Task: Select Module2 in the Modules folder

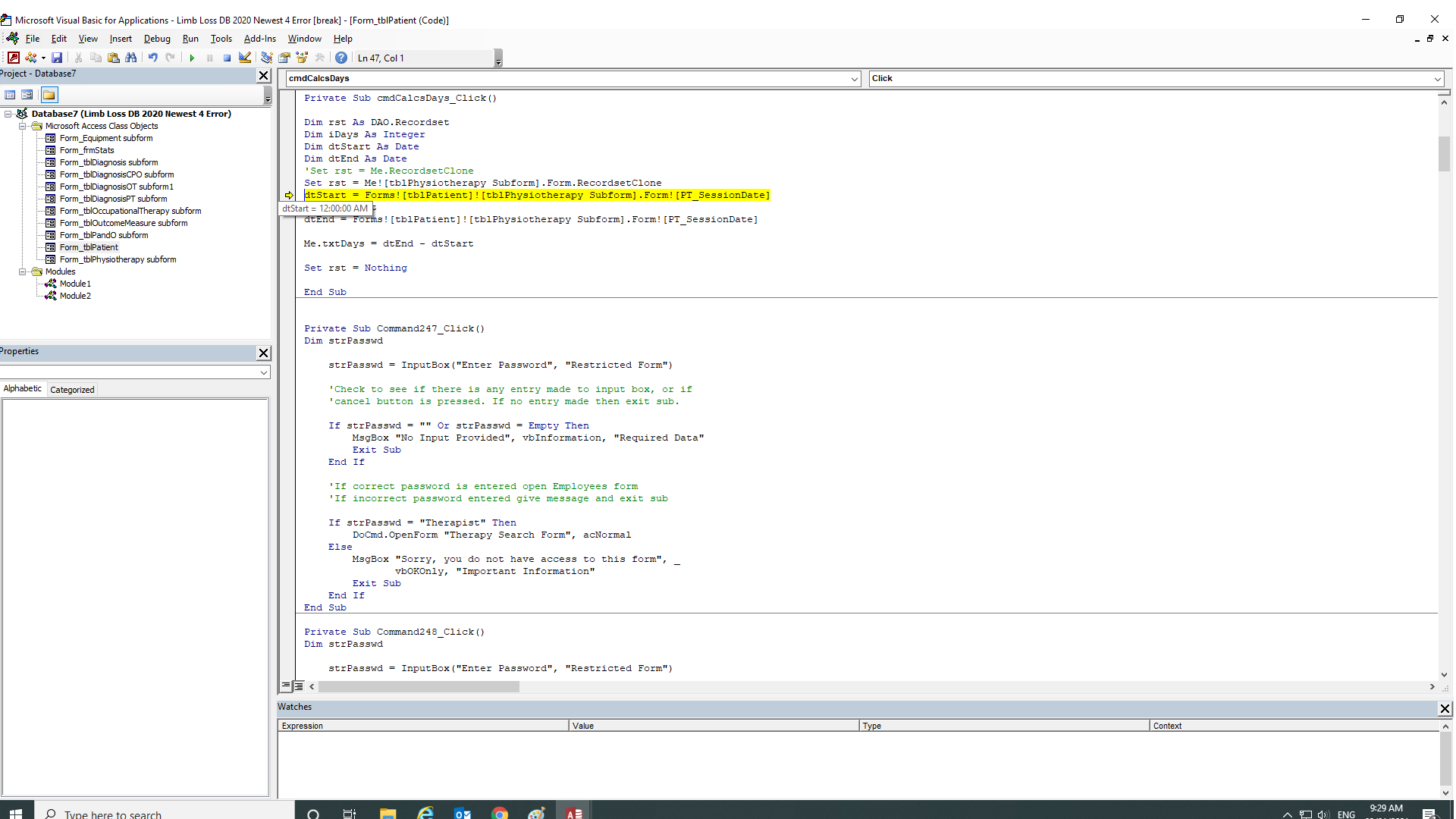Action: (75, 296)
